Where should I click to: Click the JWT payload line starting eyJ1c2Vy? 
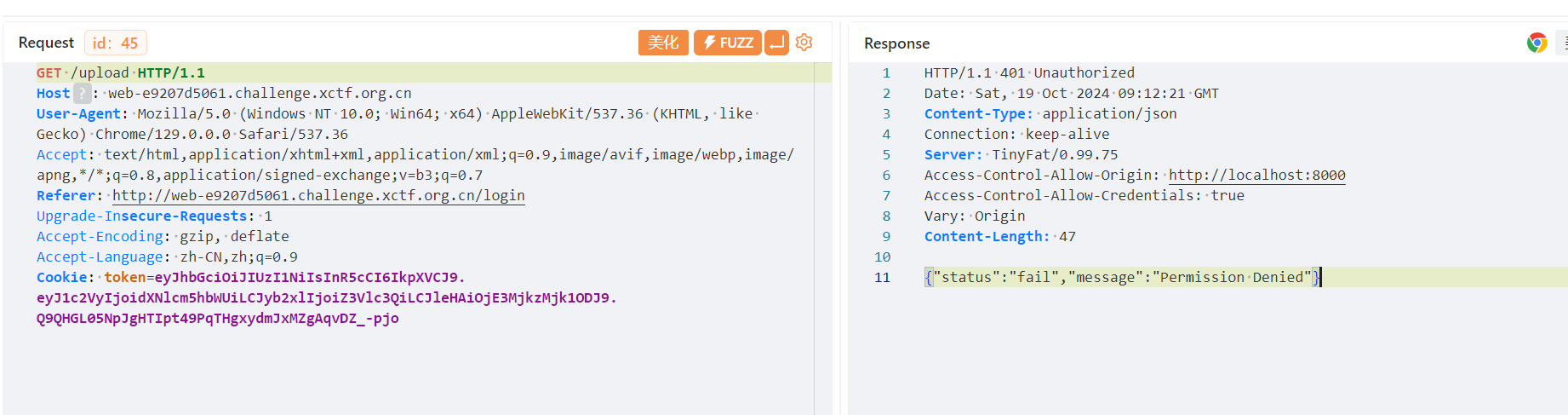tap(327, 297)
